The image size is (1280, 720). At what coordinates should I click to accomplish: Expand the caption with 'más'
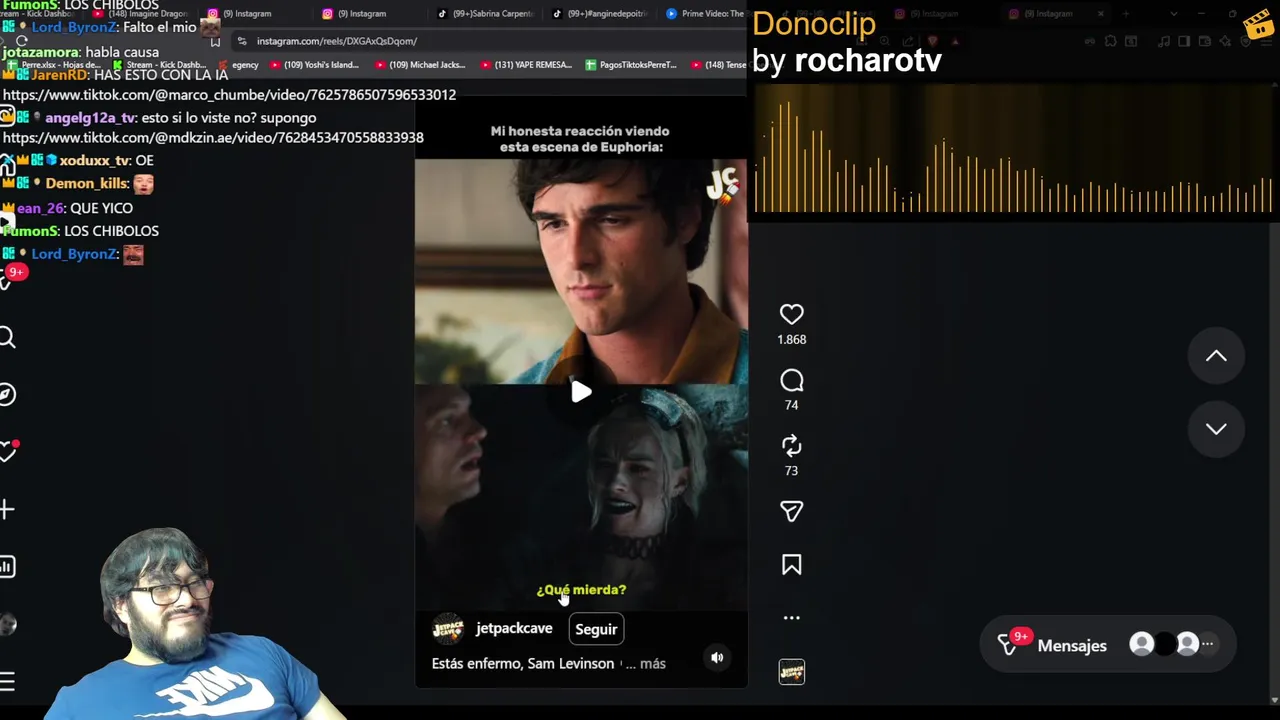click(652, 663)
